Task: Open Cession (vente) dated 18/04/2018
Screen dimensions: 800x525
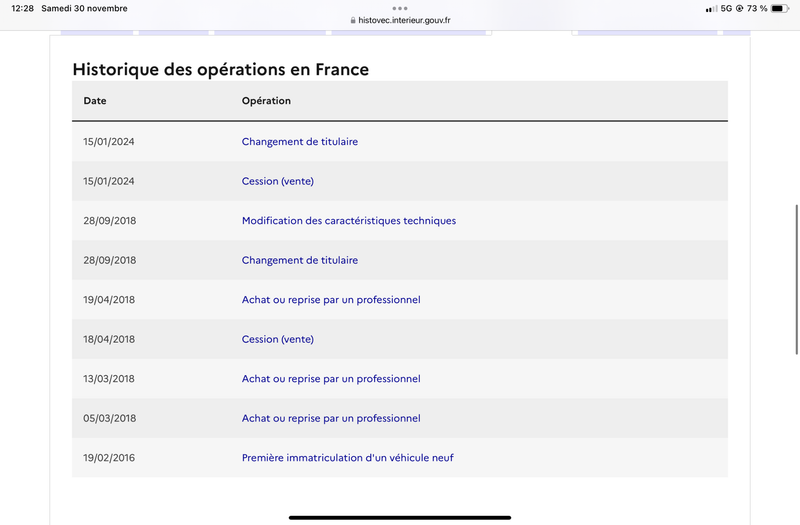Action: click(x=278, y=339)
